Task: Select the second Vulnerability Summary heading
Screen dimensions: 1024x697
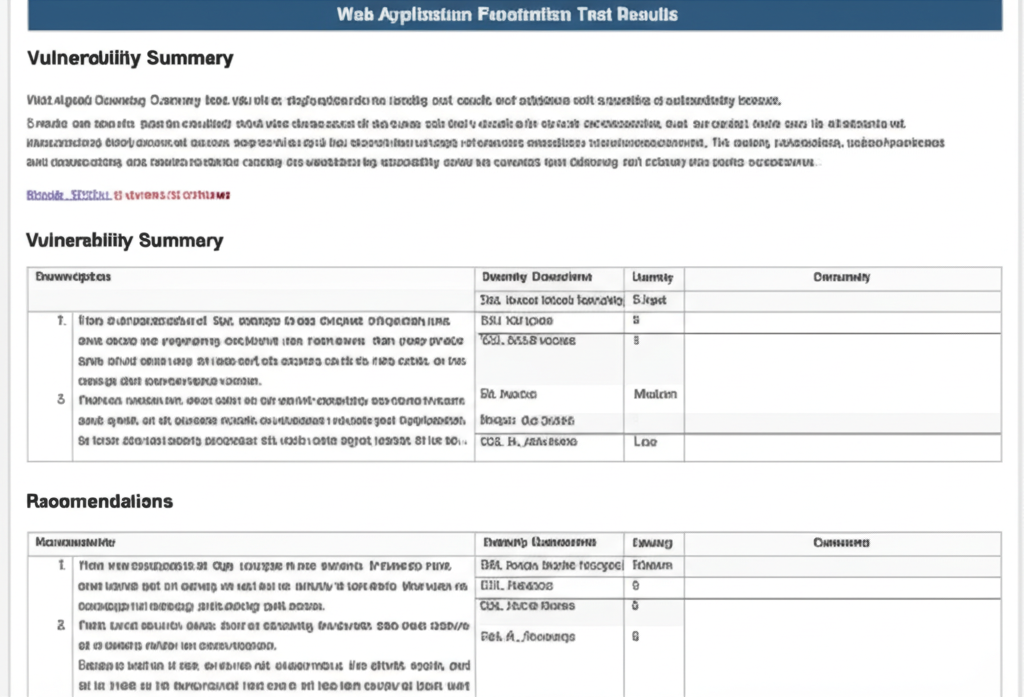Action: pyautogui.click(x=124, y=240)
